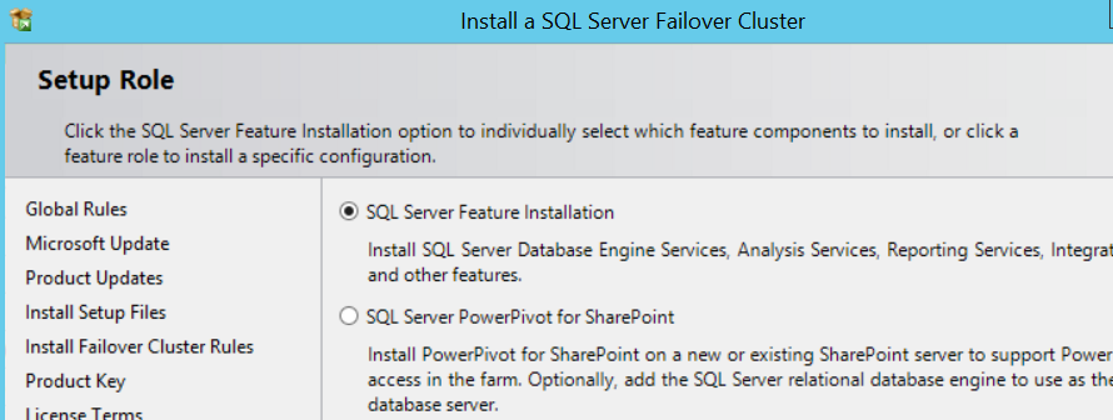Click the vertical divider between step list and options
The height and width of the screenshot is (420, 1113).
tap(322, 299)
